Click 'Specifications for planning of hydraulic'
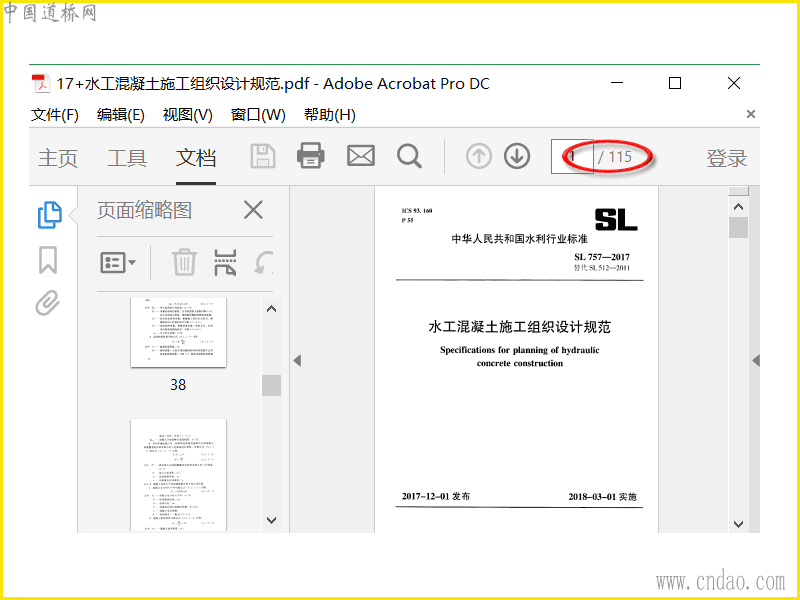Image resolution: width=800 pixels, height=600 pixels. 519,350
